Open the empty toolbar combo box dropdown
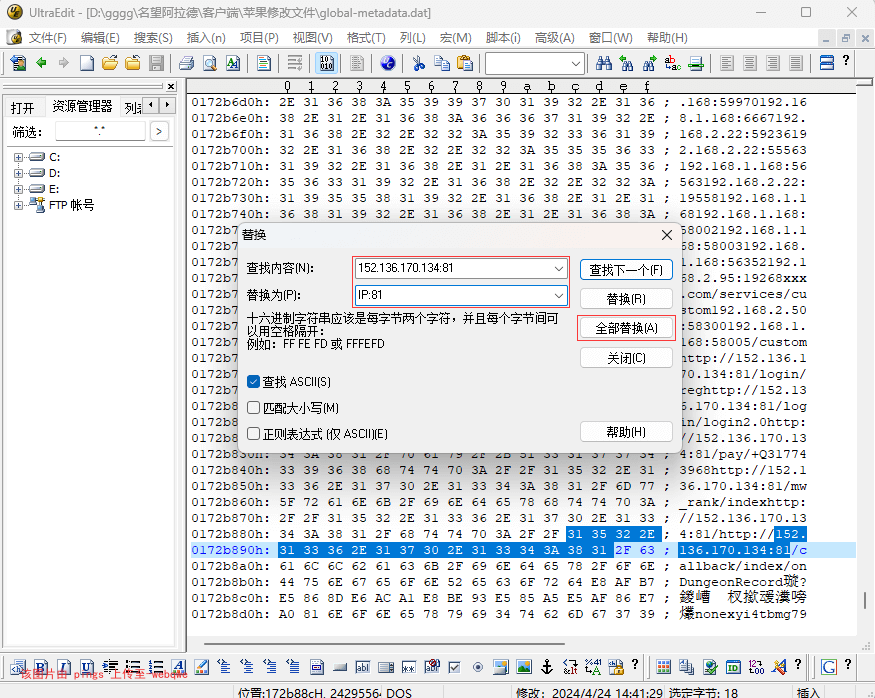 point(576,64)
